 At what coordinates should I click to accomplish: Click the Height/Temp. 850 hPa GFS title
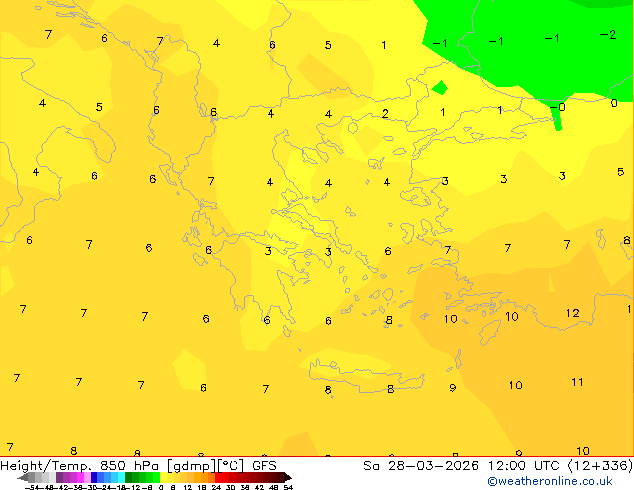(138, 465)
